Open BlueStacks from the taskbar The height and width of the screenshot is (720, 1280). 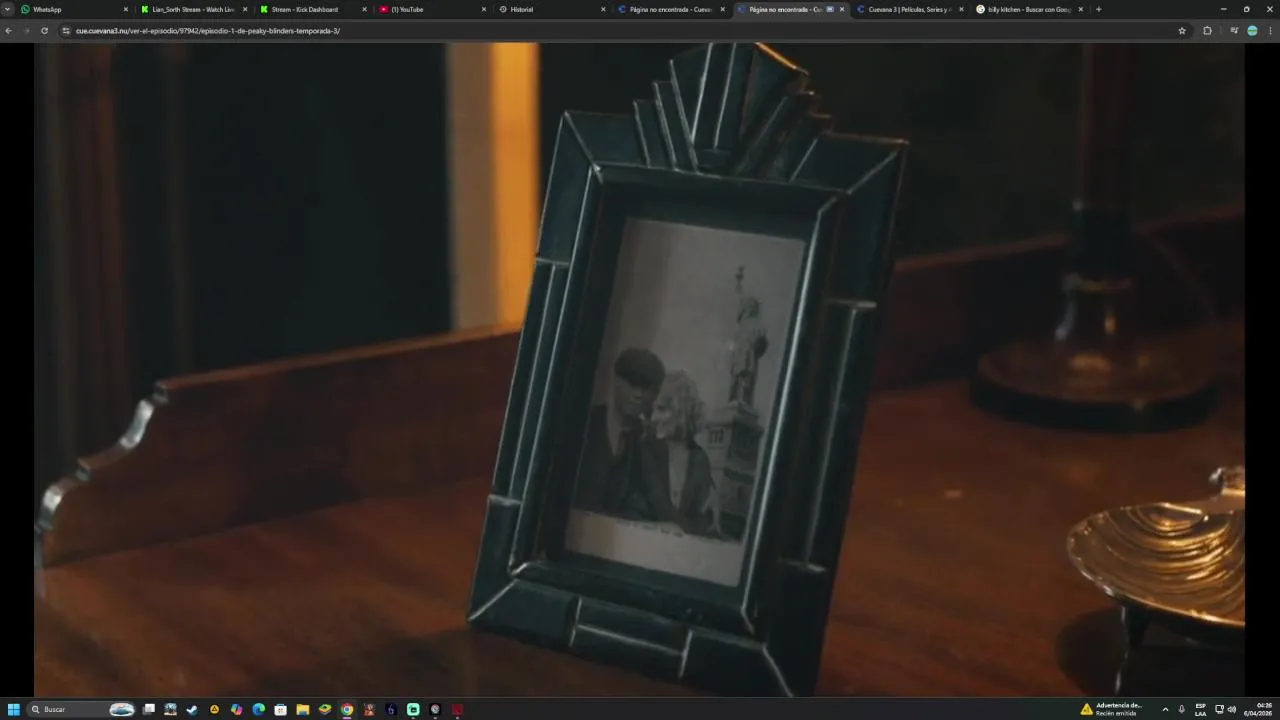[325, 709]
